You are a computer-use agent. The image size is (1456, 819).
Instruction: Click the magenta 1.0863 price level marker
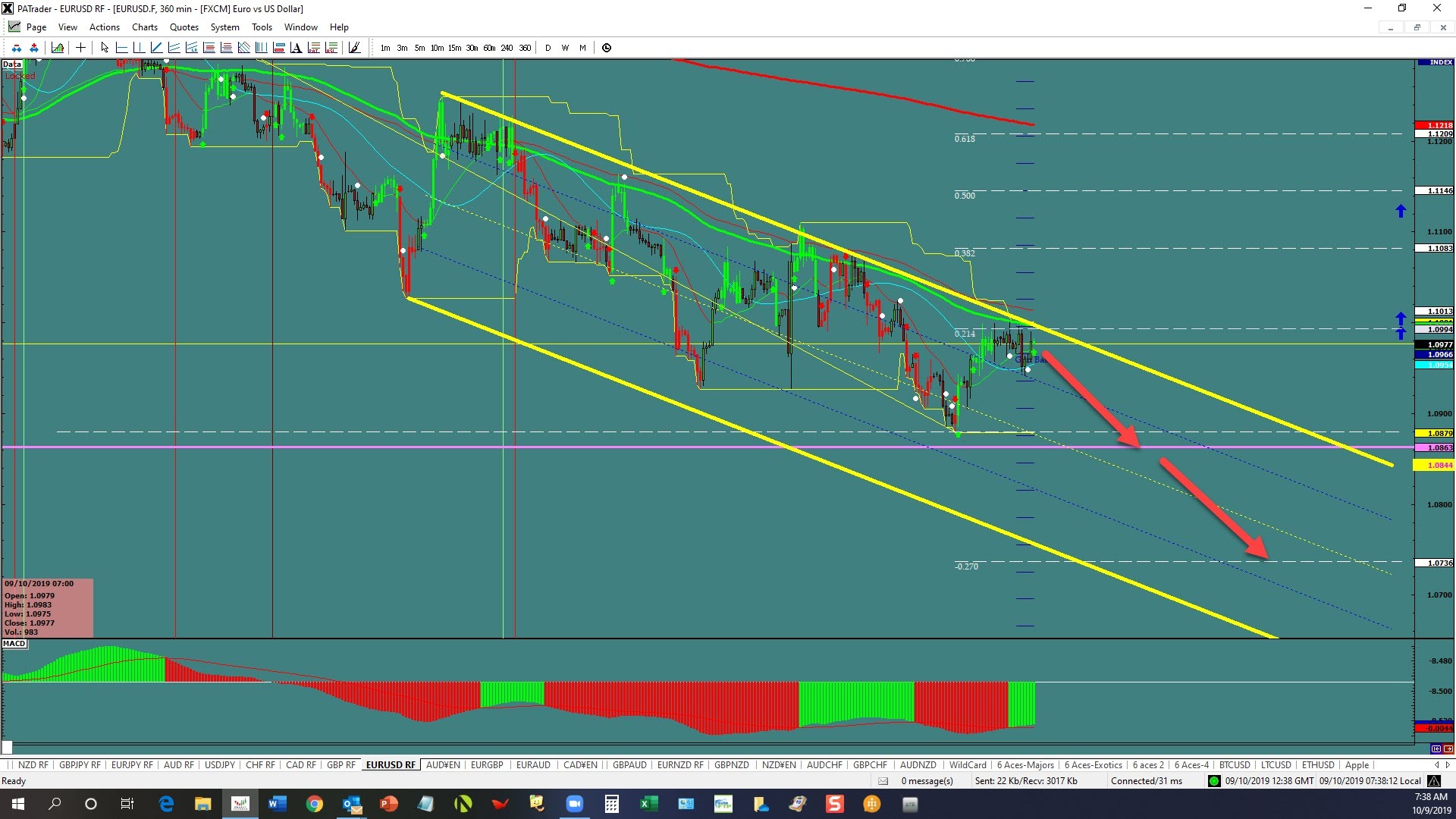(1435, 448)
